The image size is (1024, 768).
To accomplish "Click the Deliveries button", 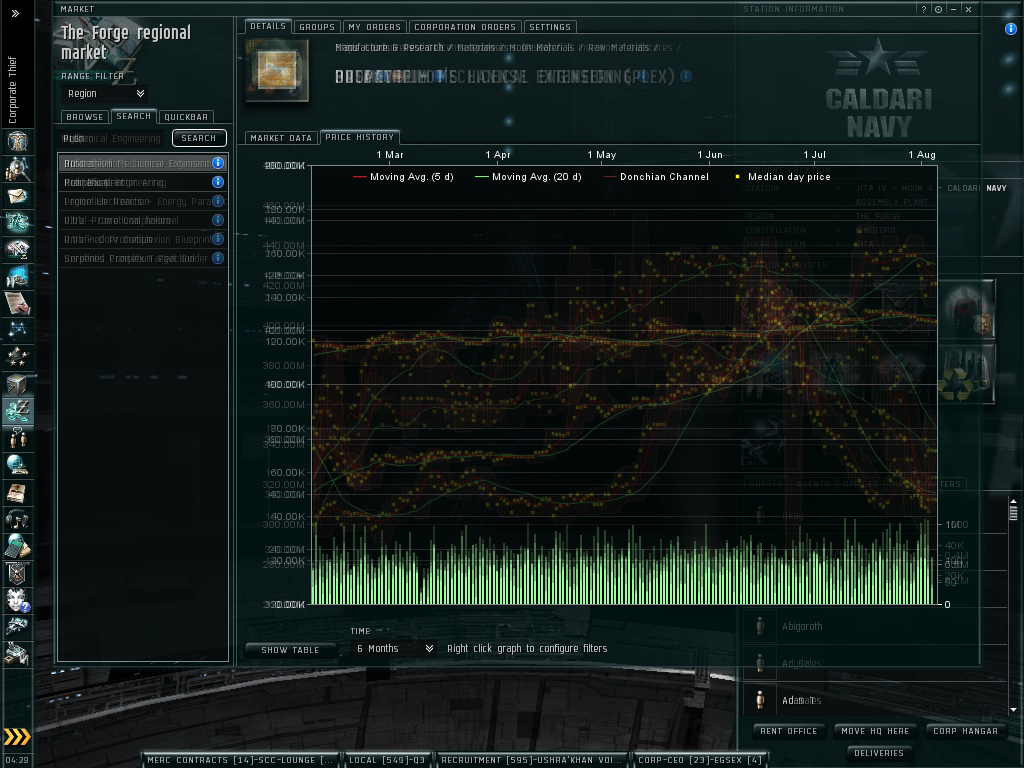I will (879, 753).
